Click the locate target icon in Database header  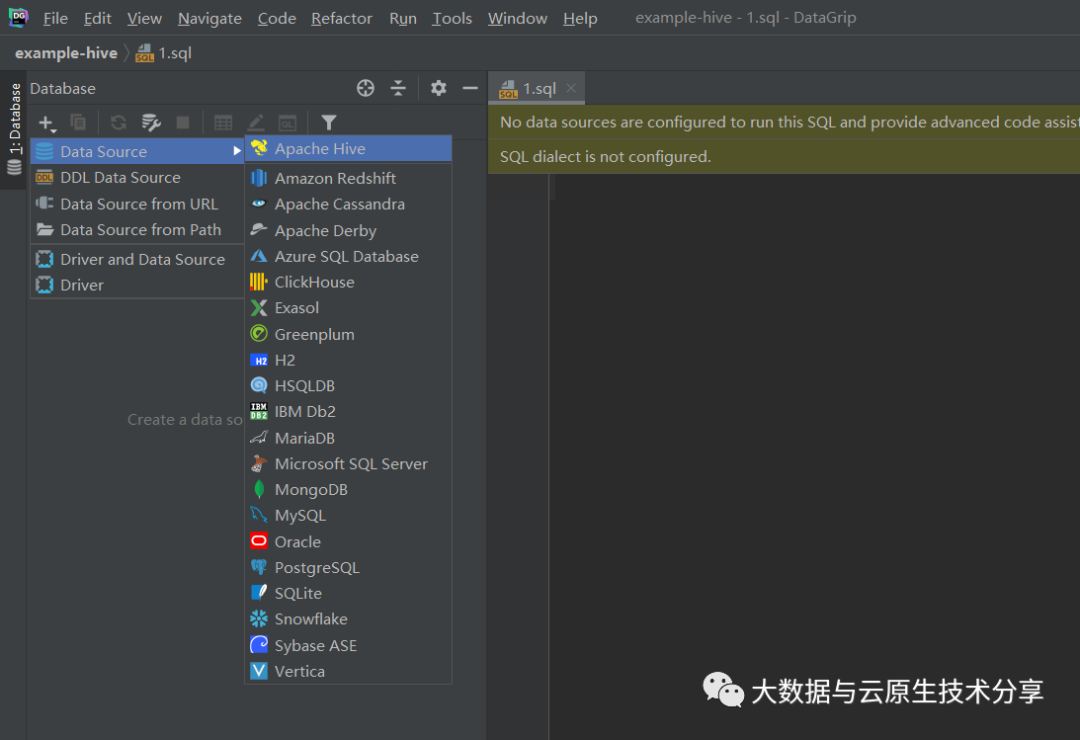(x=366, y=88)
